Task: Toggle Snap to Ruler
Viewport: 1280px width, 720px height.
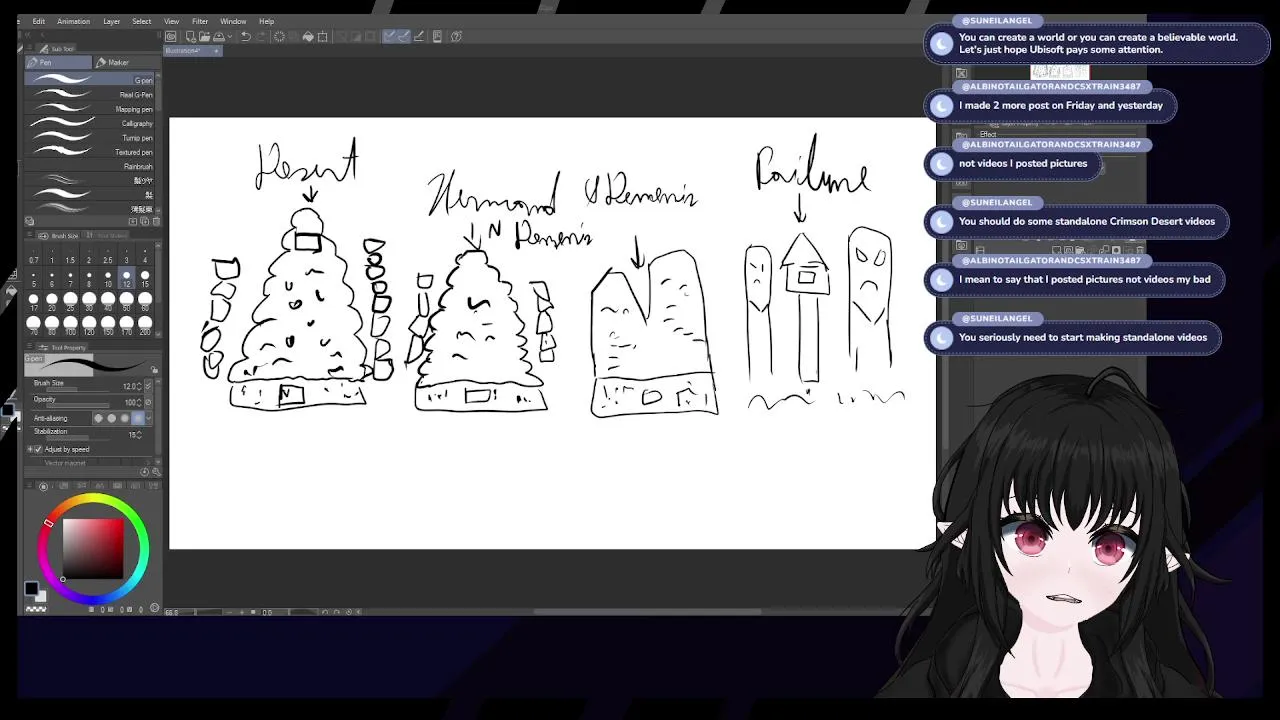Action: tap(389, 37)
